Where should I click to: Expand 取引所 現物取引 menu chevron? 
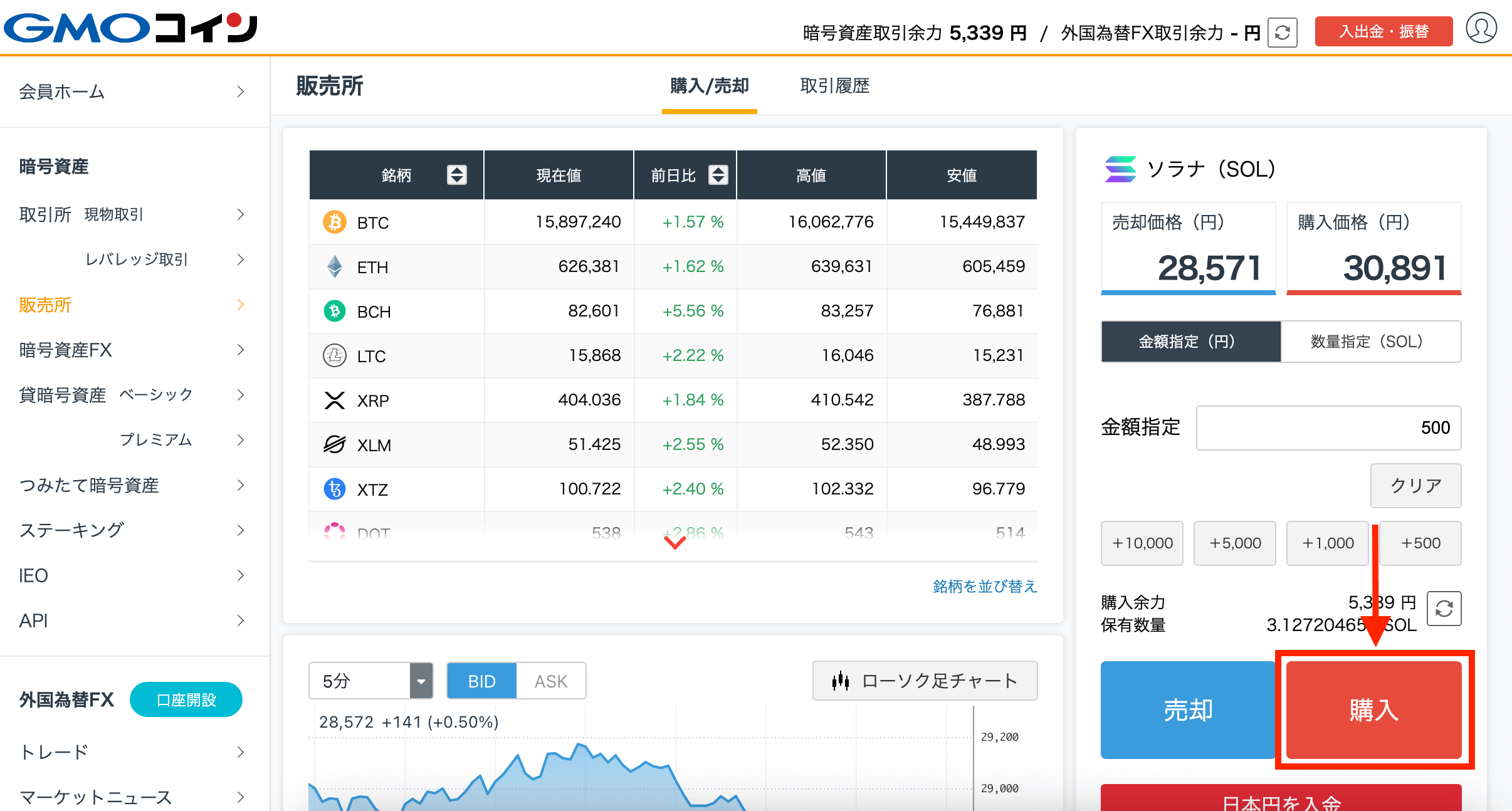point(241,214)
